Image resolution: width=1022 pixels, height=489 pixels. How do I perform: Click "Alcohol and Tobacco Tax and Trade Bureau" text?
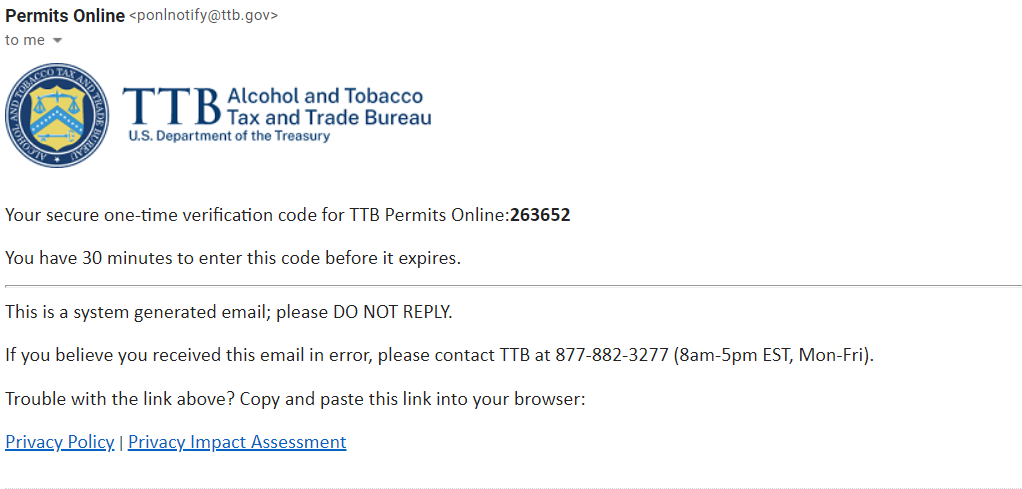coord(328,107)
